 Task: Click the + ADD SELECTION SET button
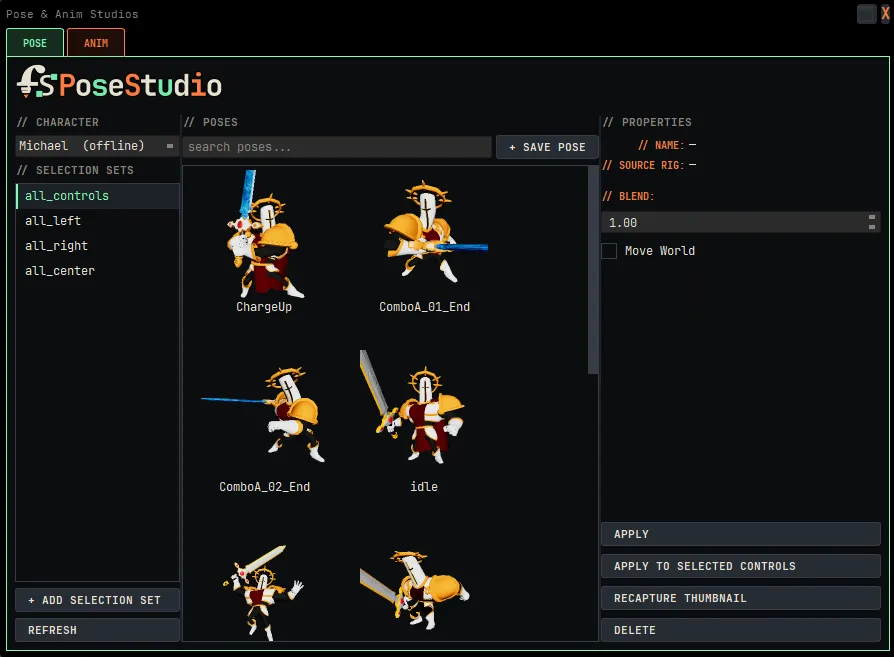(x=97, y=600)
